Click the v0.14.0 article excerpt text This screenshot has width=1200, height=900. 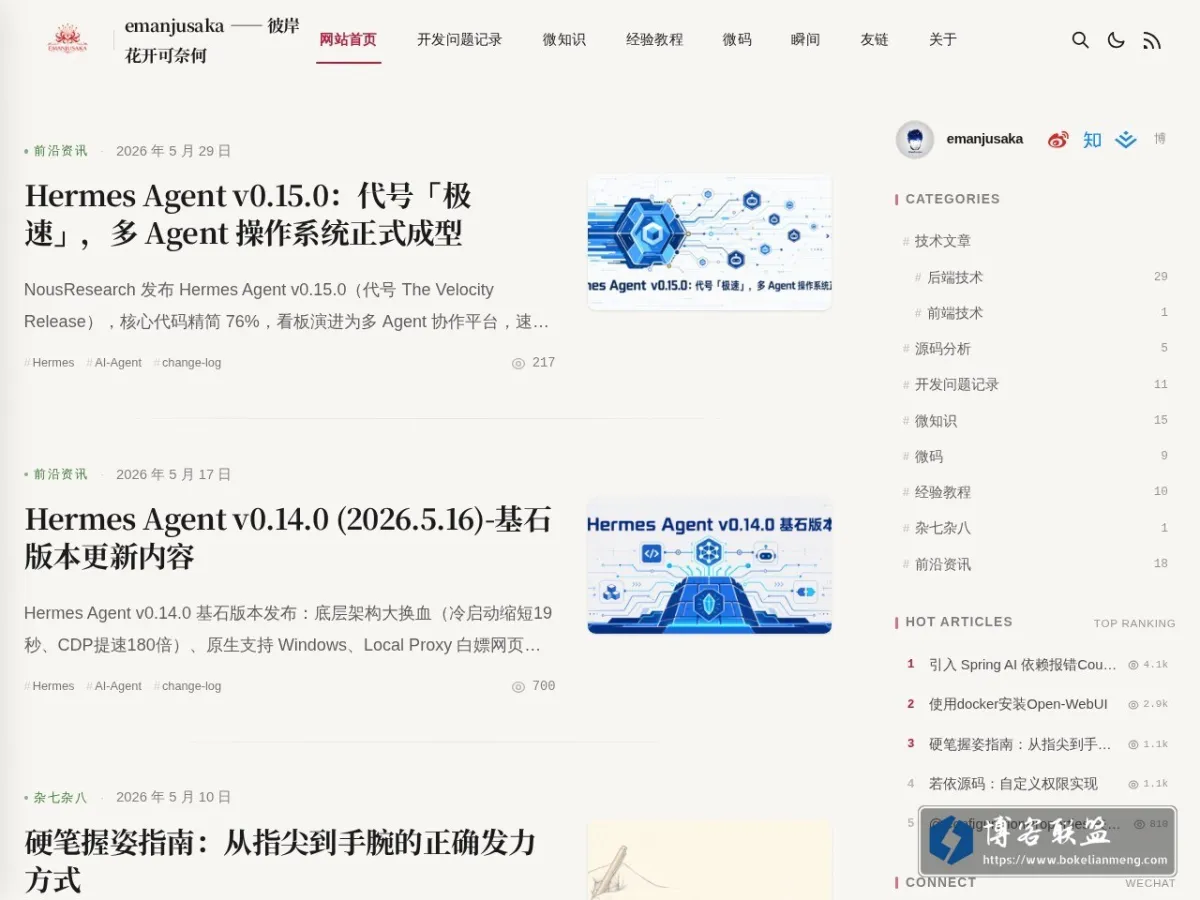(288, 629)
